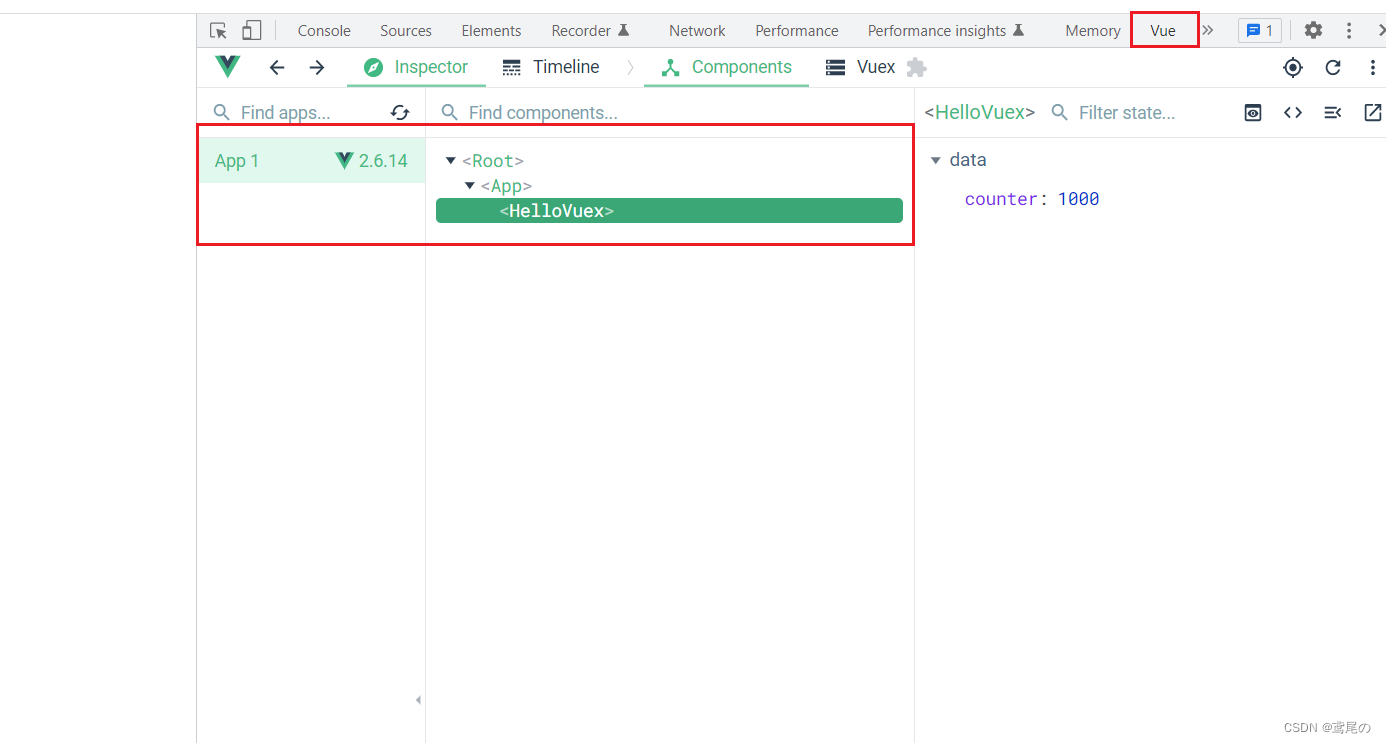Viewport: 1386px width, 743px height.
Task: Collapse the data section arrow
Action: 936,160
